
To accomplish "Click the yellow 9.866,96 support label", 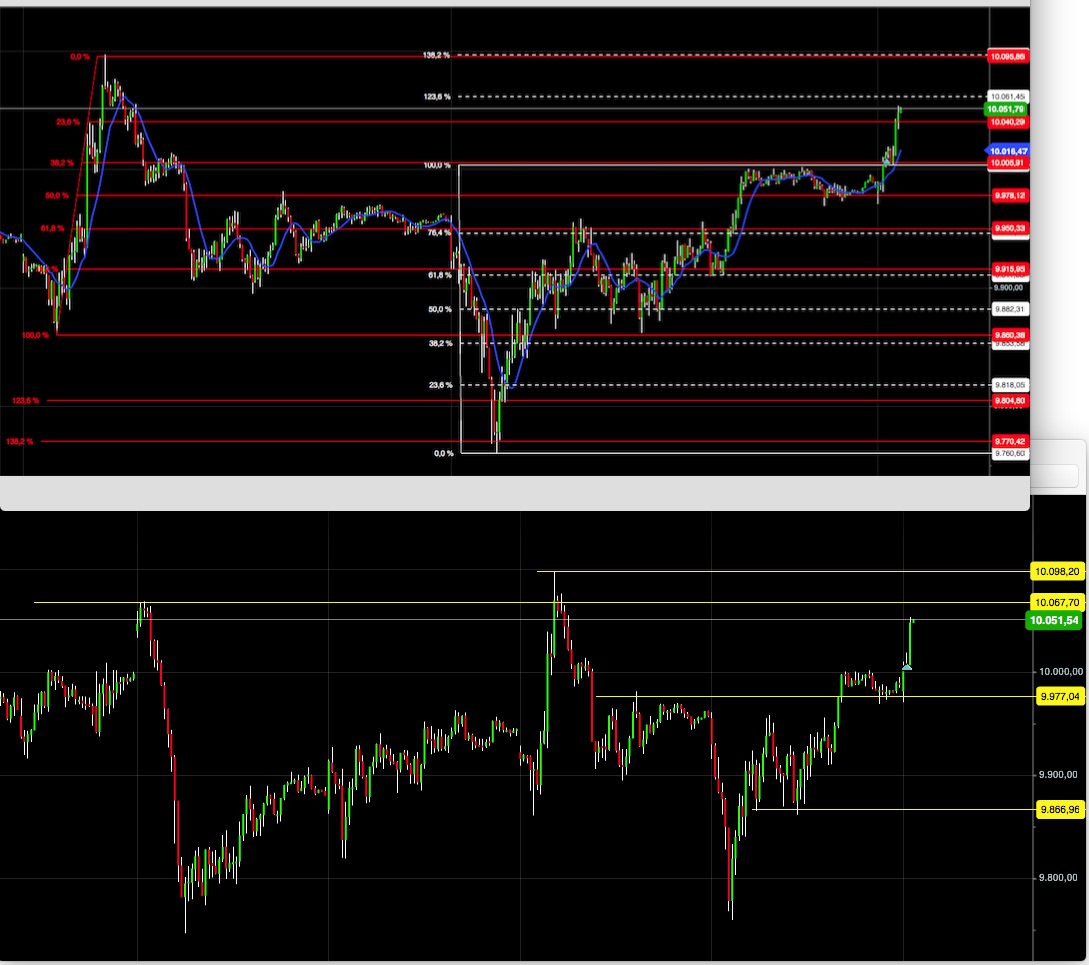I will [x=1058, y=810].
